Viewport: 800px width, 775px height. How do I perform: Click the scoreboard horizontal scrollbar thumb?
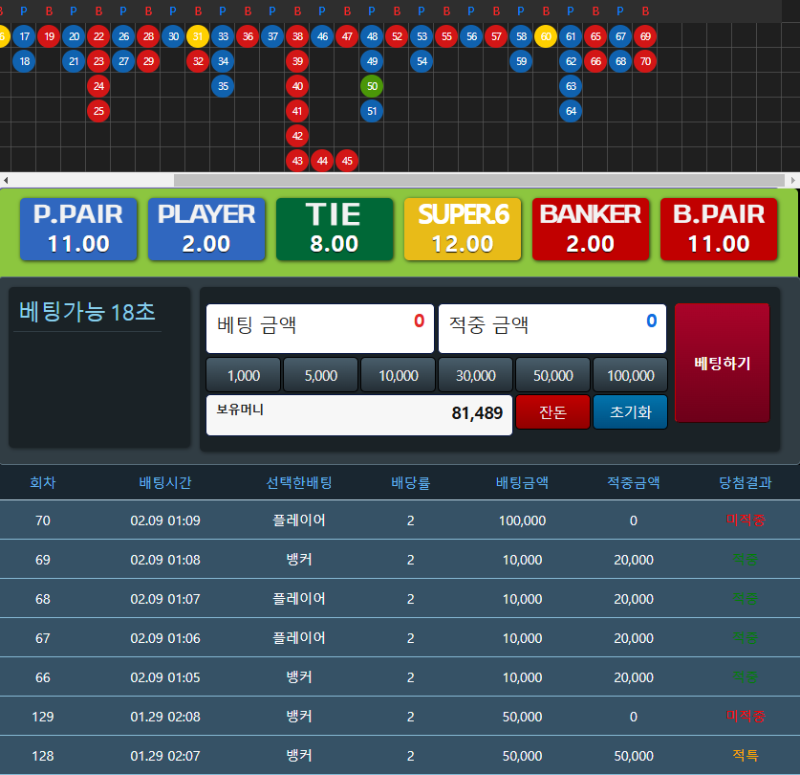pyautogui.click(x=479, y=180)
